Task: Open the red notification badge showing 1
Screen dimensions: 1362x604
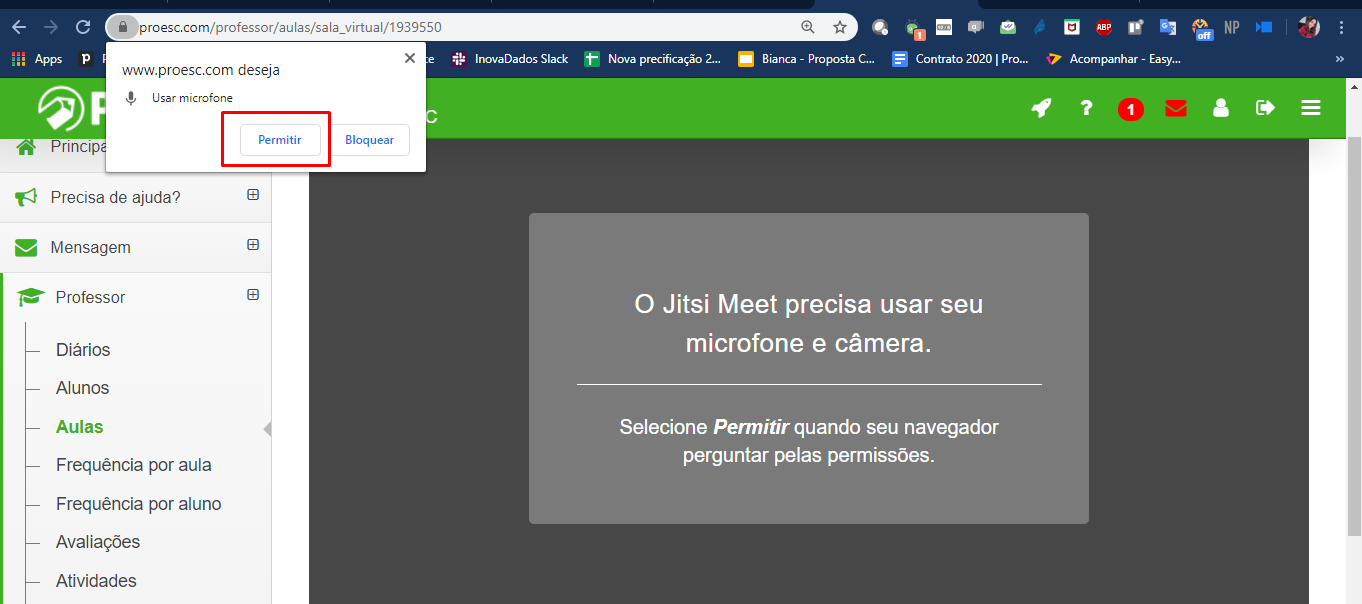Action: coord(1130,109)
